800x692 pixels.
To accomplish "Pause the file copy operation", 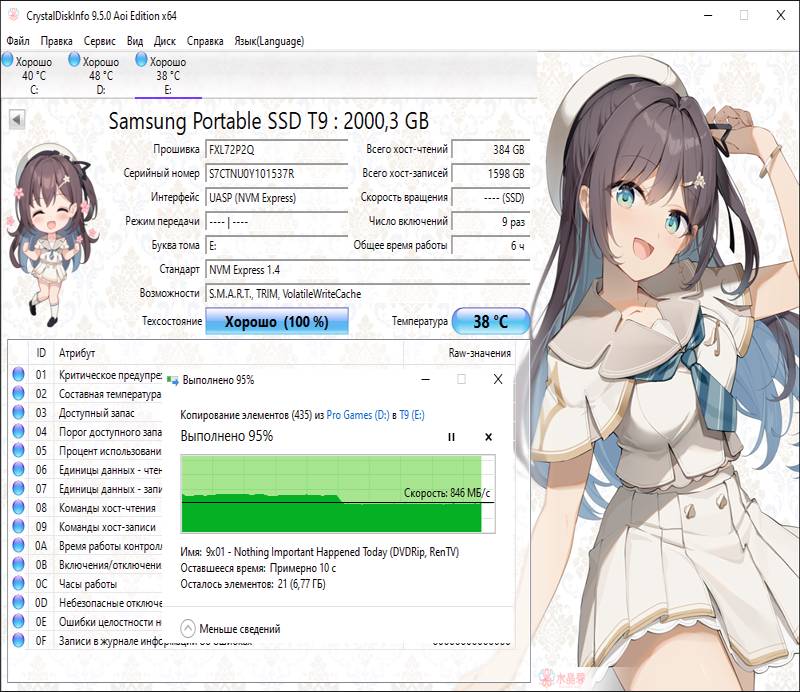I will pos(451,437).
